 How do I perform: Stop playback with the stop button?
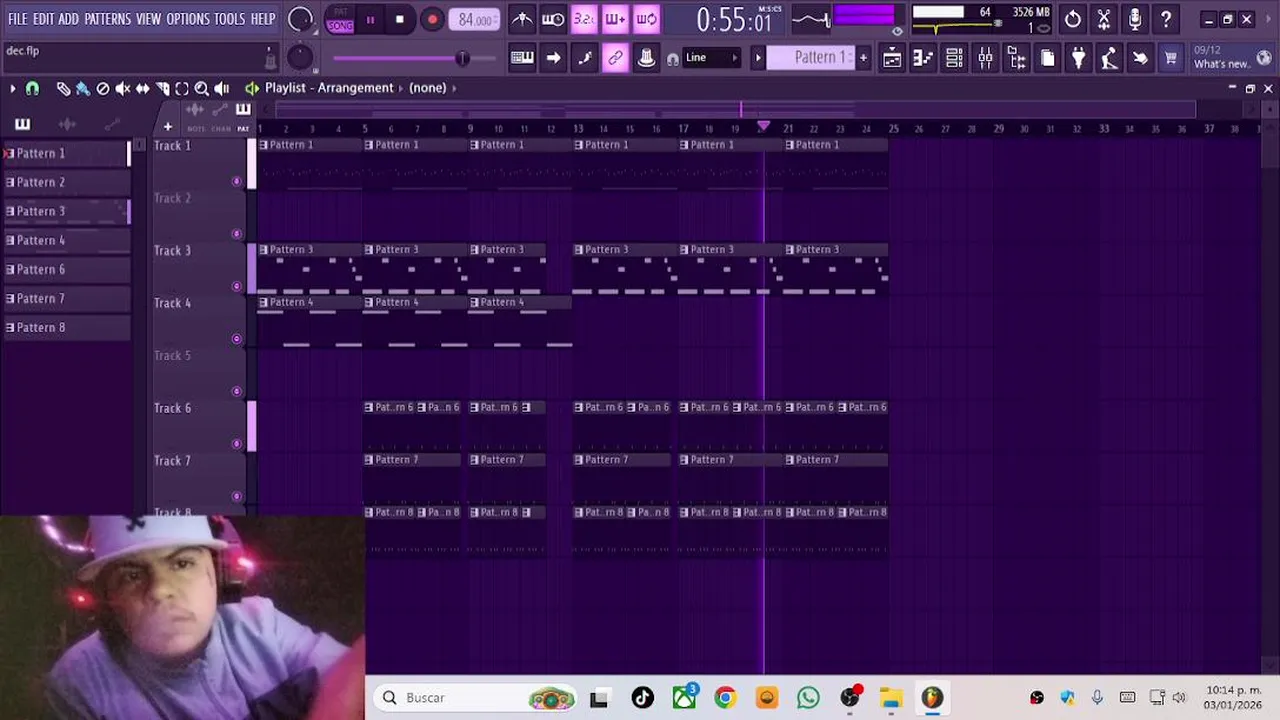[400, 19]
